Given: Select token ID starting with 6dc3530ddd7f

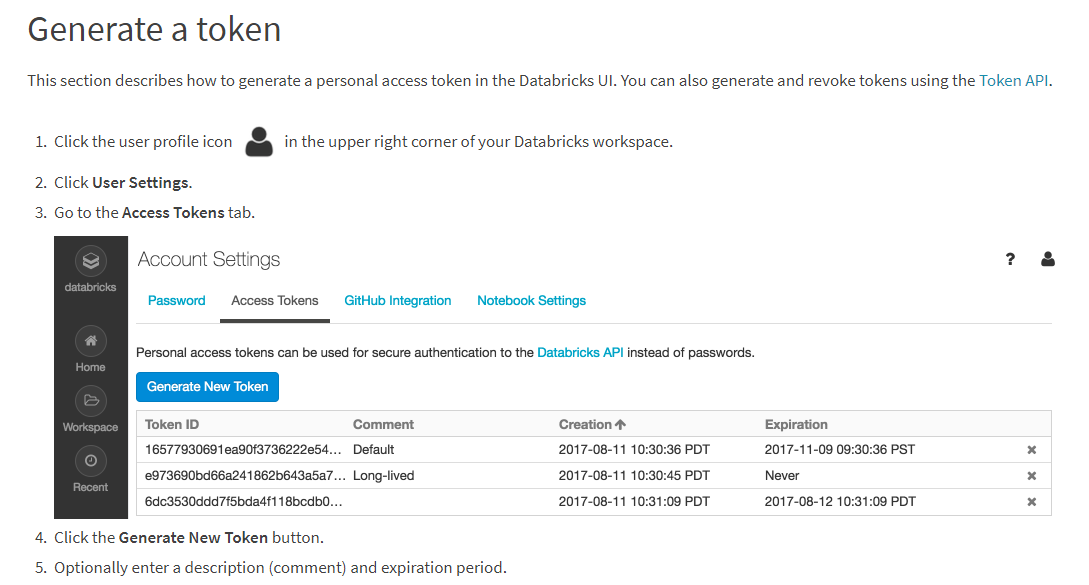Looking at the screenshot, I should click(244, 502).
